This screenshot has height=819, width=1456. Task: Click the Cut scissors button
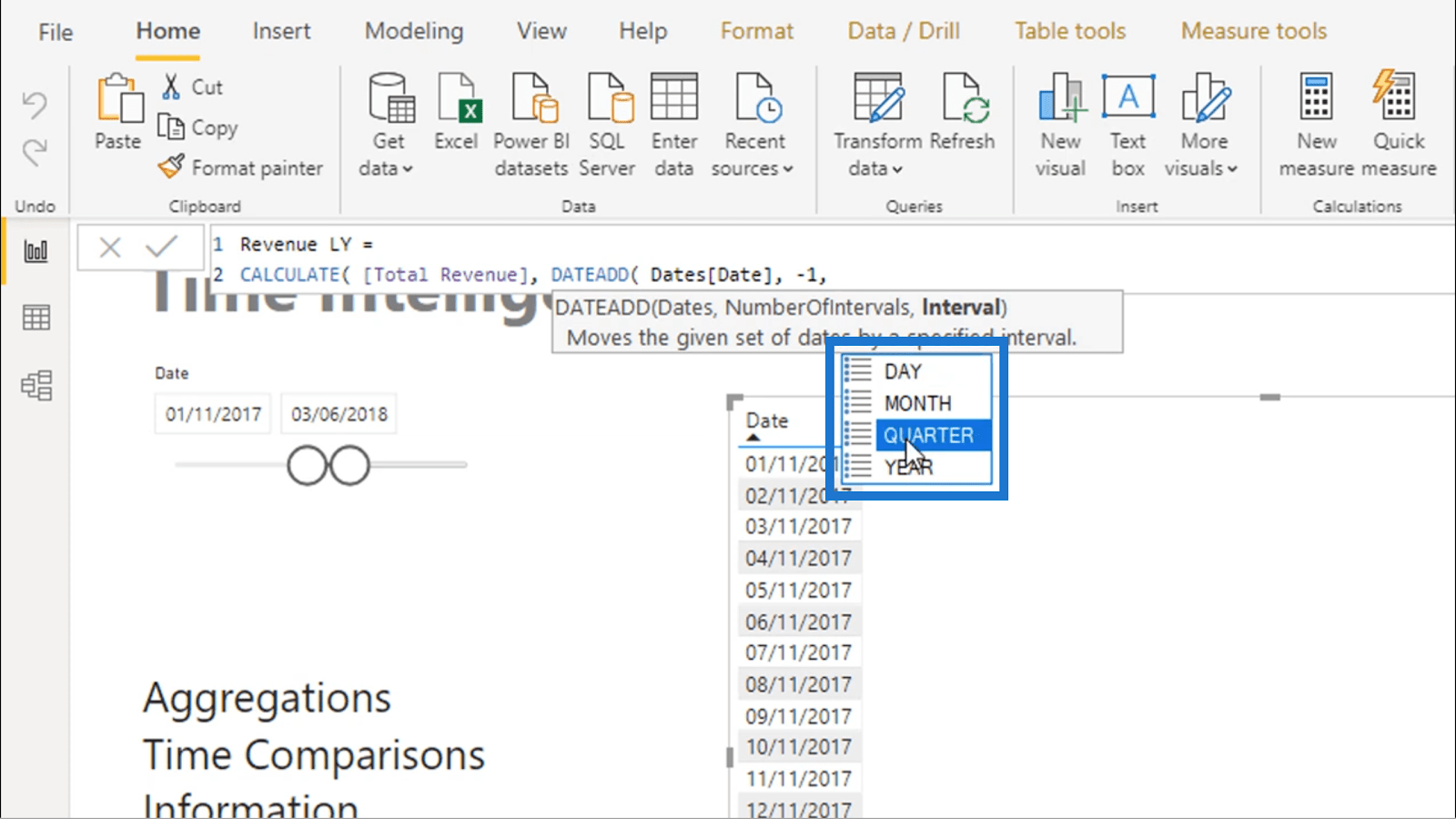pos(192,86)
